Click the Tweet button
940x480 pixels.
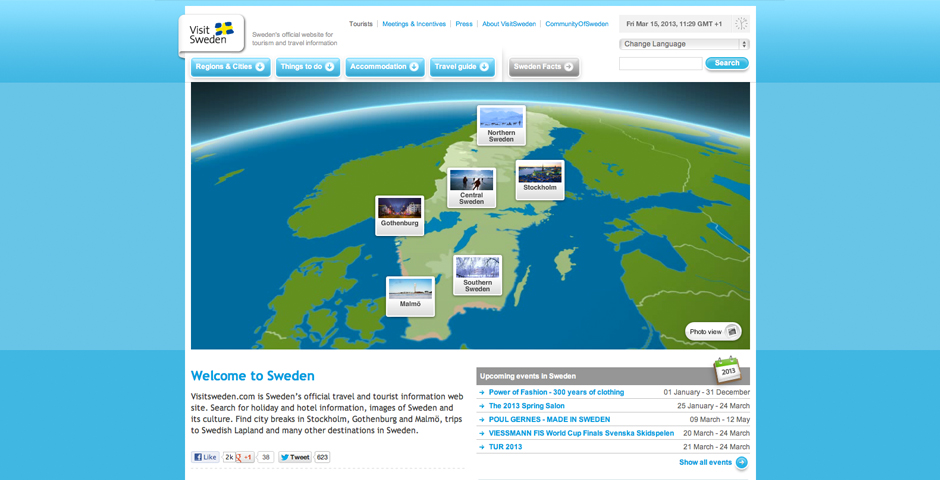(x=295, y=457)
